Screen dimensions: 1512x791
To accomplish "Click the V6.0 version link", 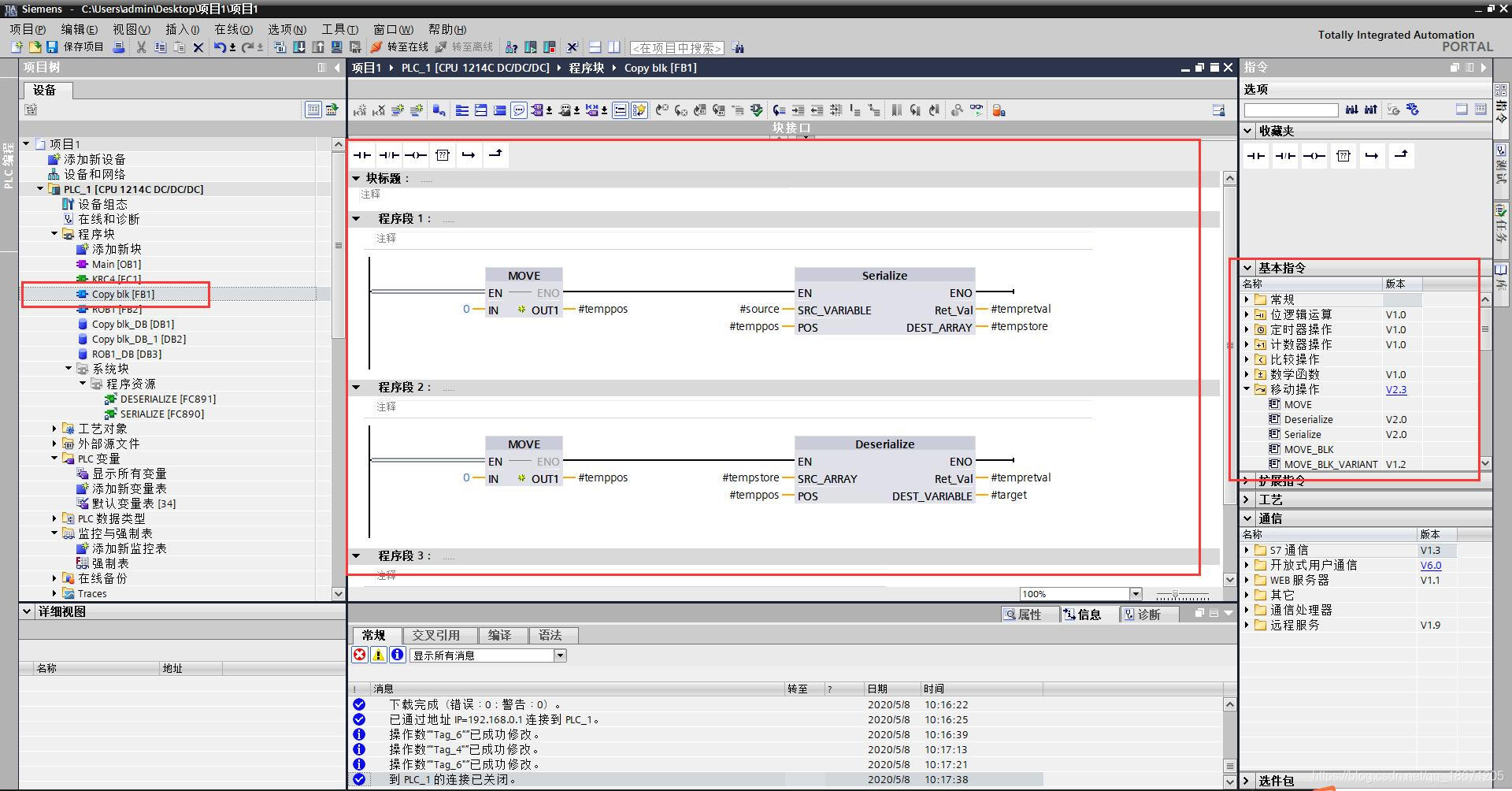I will (1431, 565).
